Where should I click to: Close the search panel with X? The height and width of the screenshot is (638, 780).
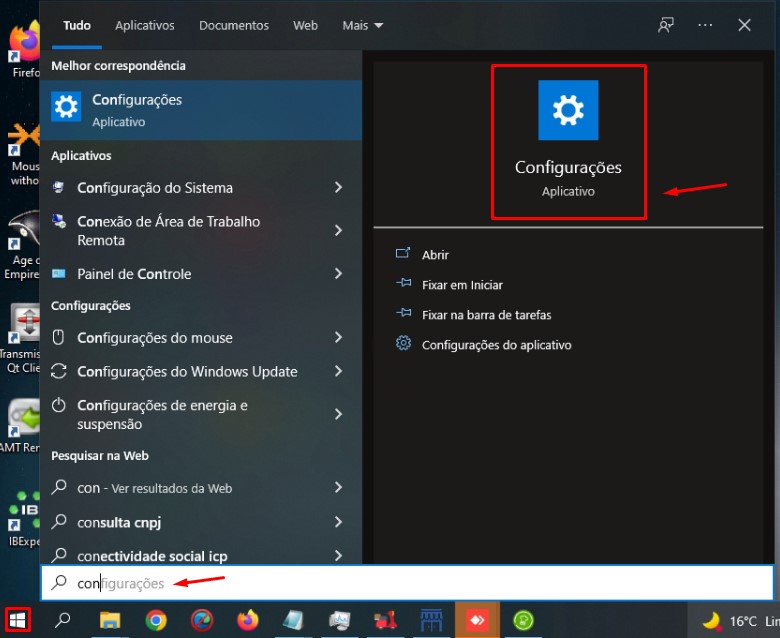pos(744,25)
